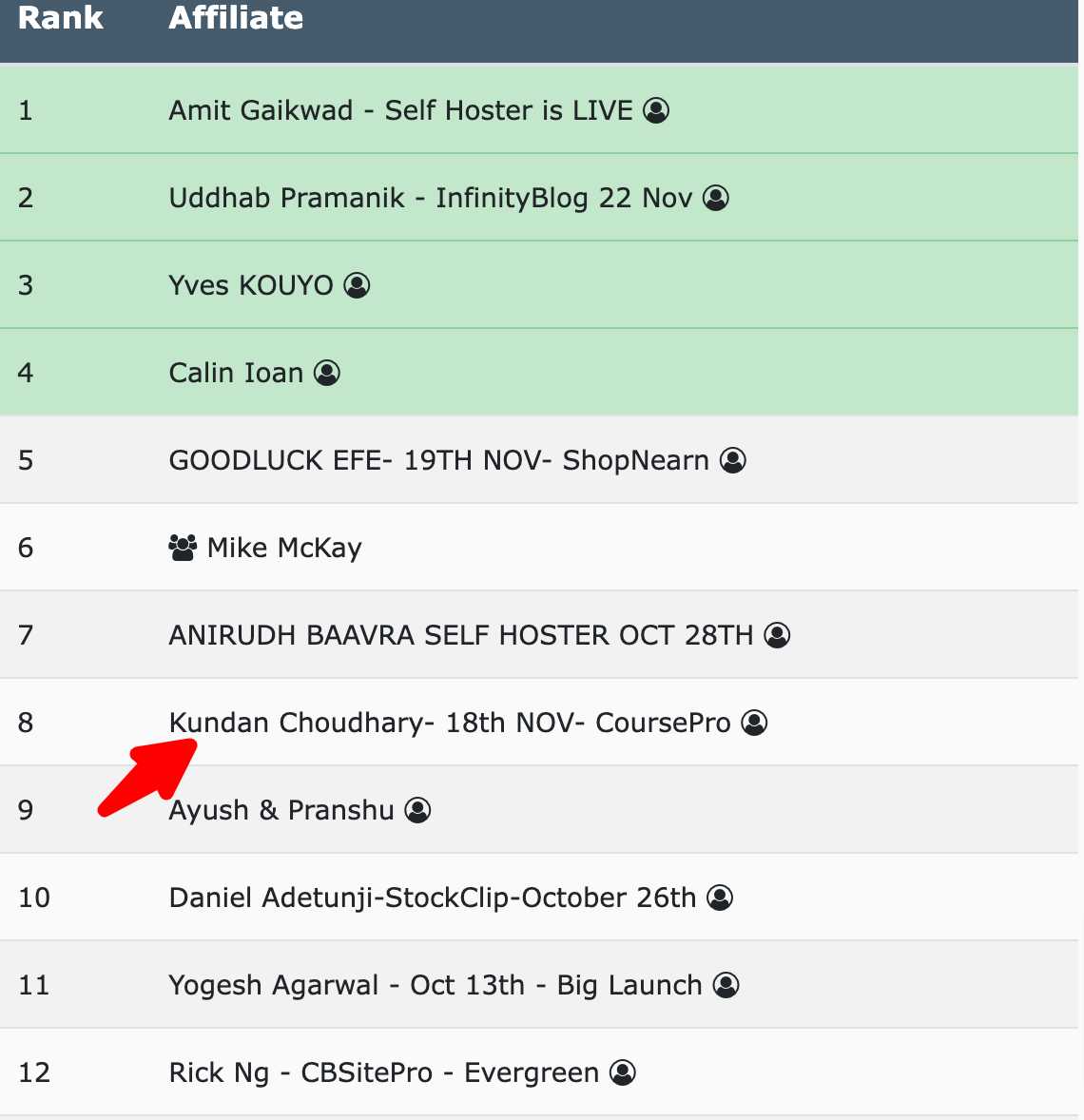Click user icon next to Kundan Choudhary CoursePro

754,723
